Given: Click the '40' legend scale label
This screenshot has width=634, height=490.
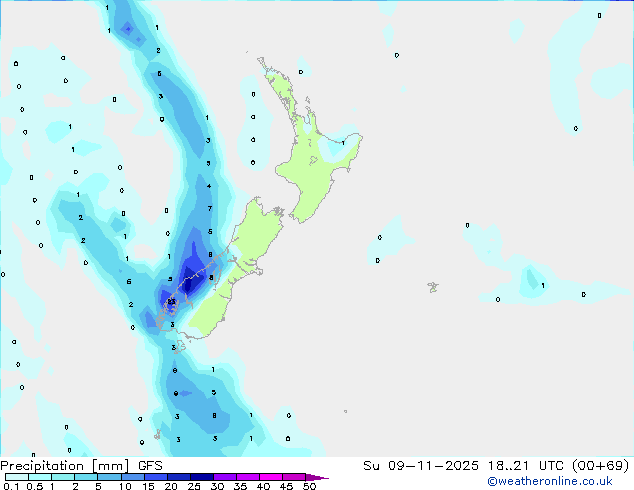Looking at the screenshot, I should point(263,486).
